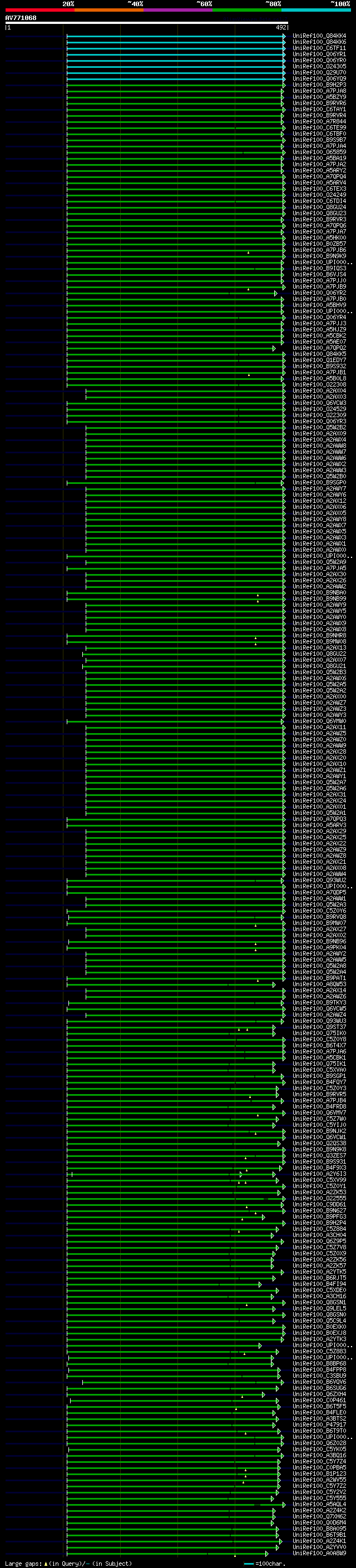The image size is (356, 1568).
Task: Click the Large gaps legend text
Action: [x=68, y=1563]
